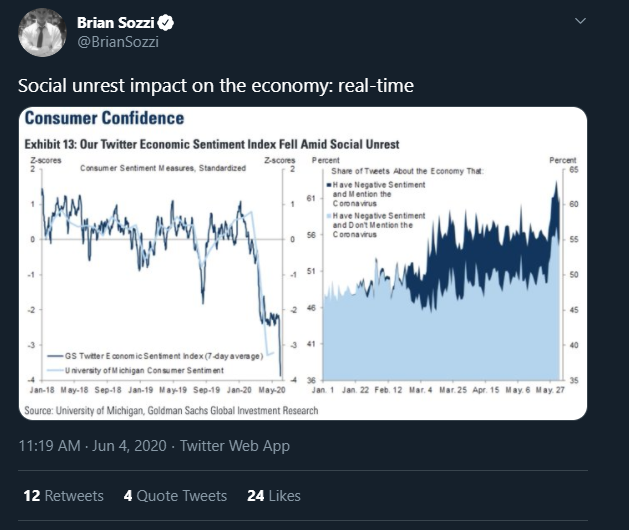Click the verified badge next to Brian Sozzi
Viewport: 629px width, 530px height.
tap(165, 22)
